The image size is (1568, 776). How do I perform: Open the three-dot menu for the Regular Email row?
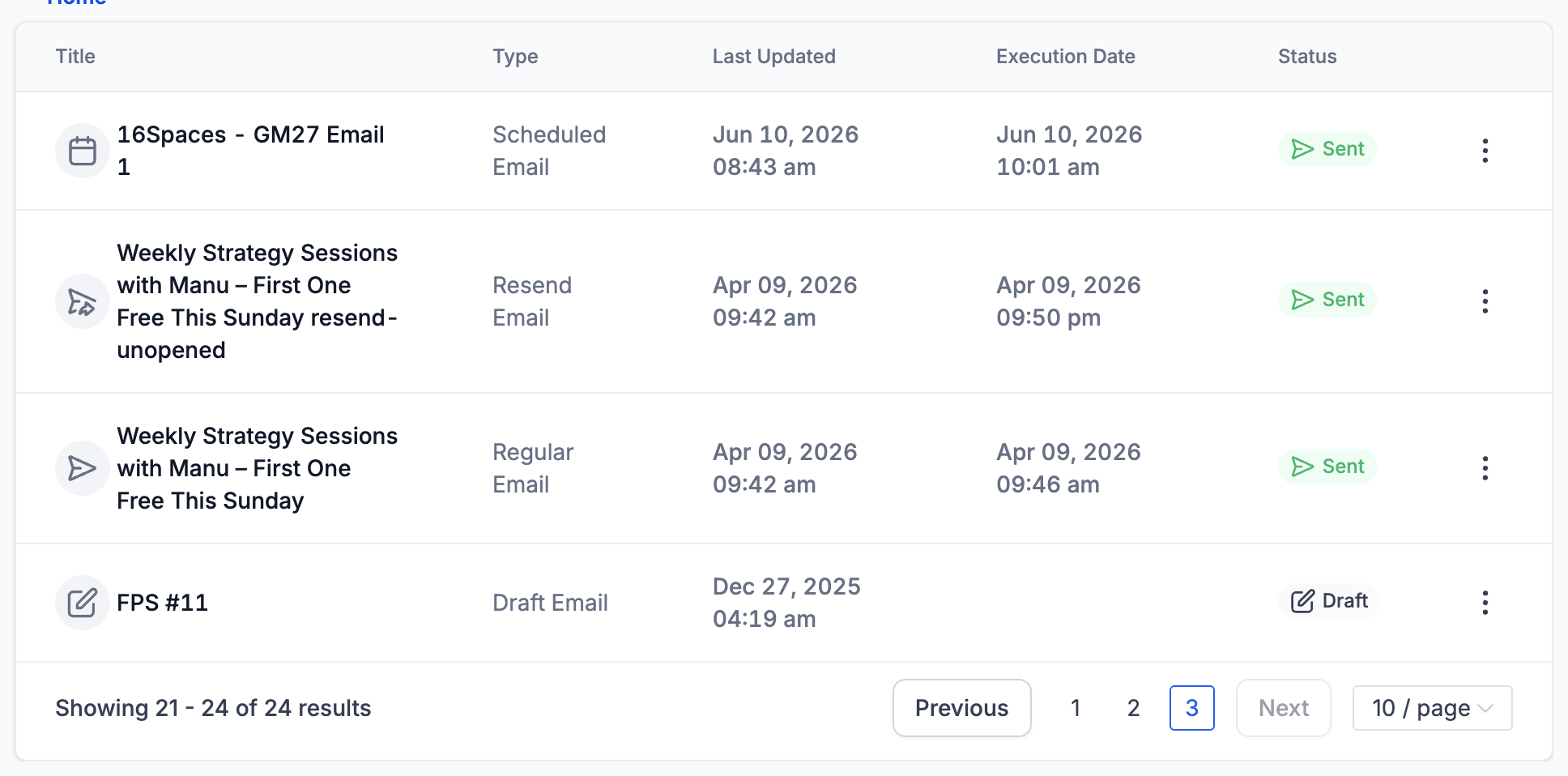(1485, 468)
